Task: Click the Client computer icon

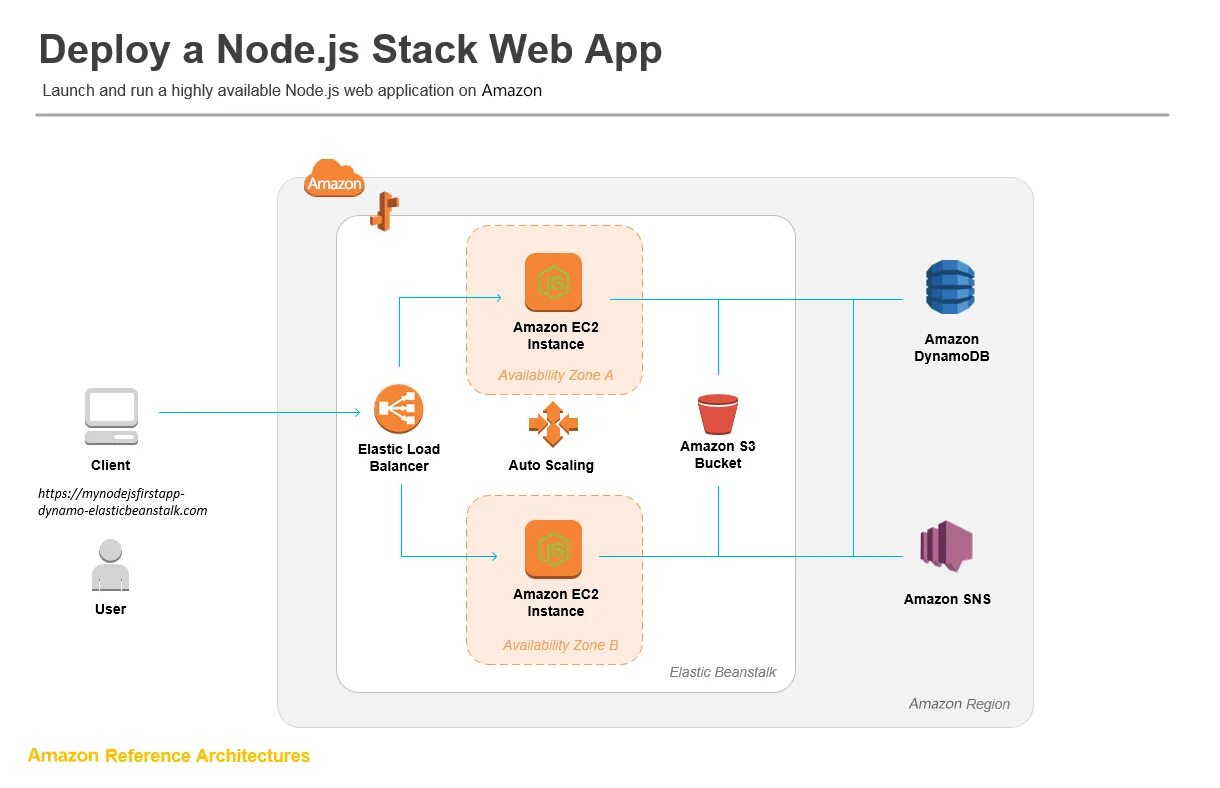Action: point(111,417)
